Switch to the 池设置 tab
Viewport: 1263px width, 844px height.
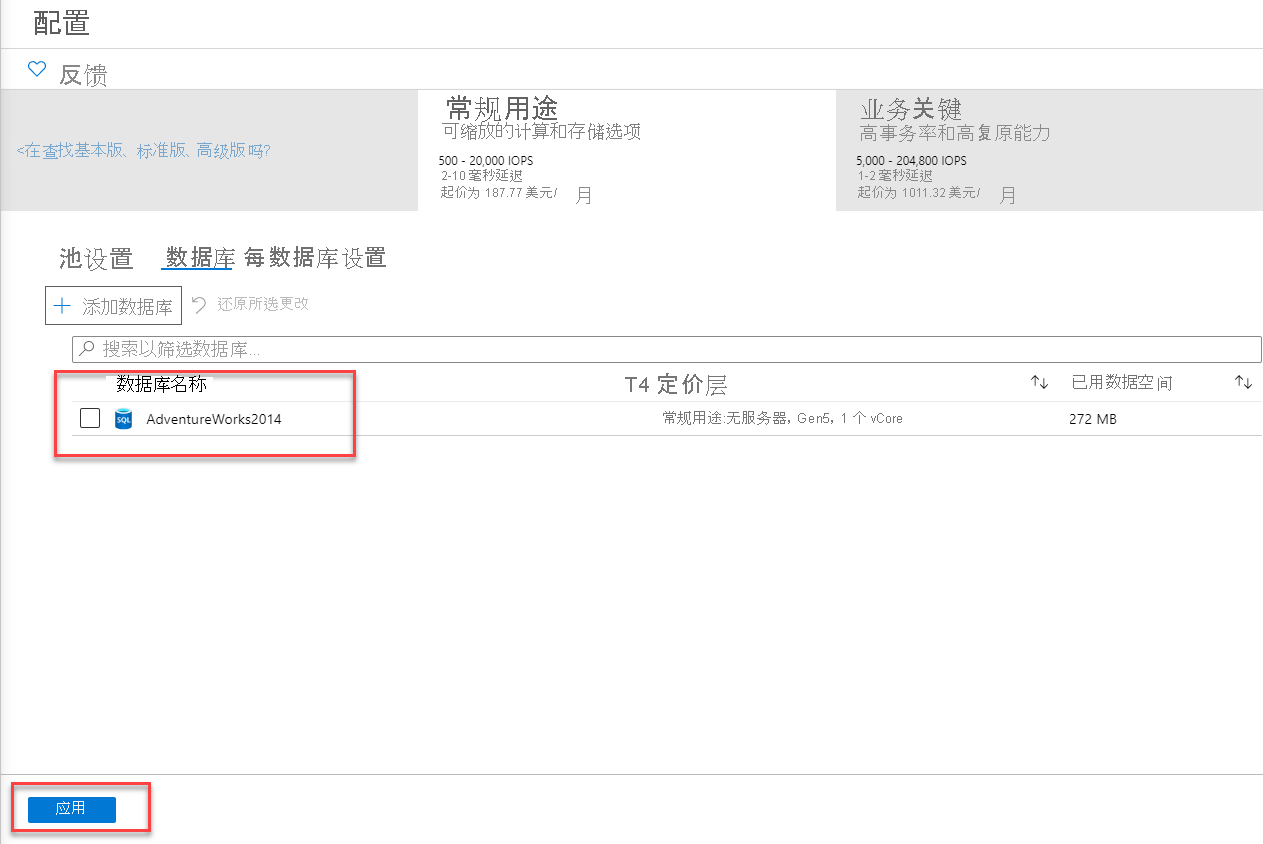[96, 258]
